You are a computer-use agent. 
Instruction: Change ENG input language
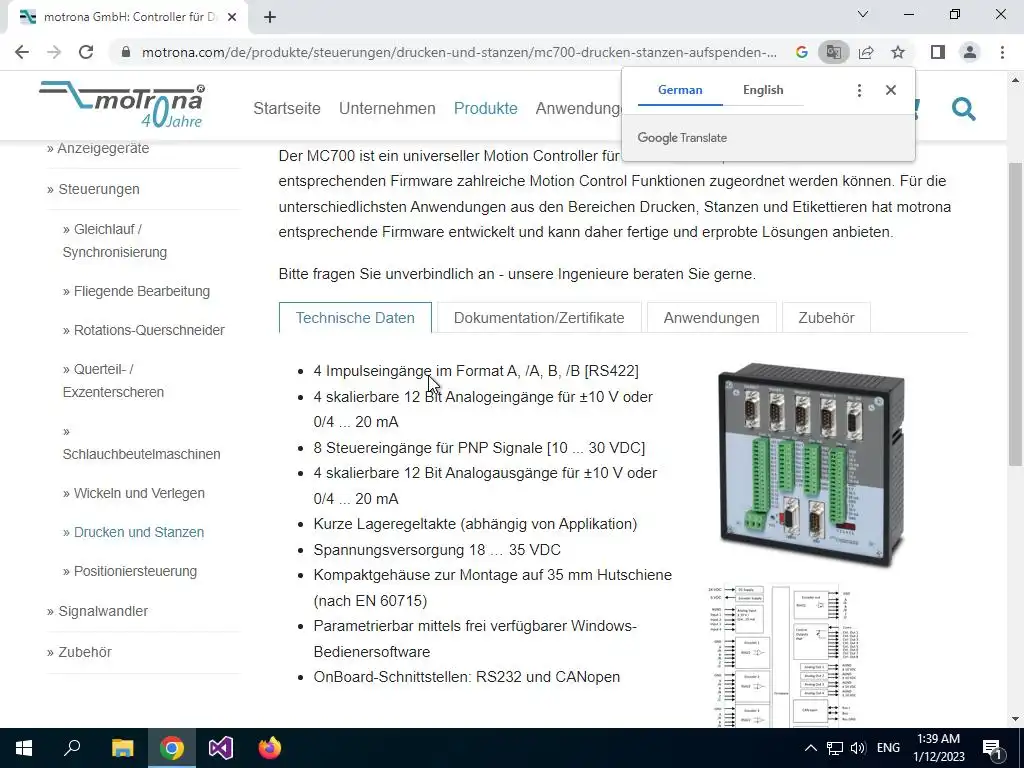pos(888,748)
